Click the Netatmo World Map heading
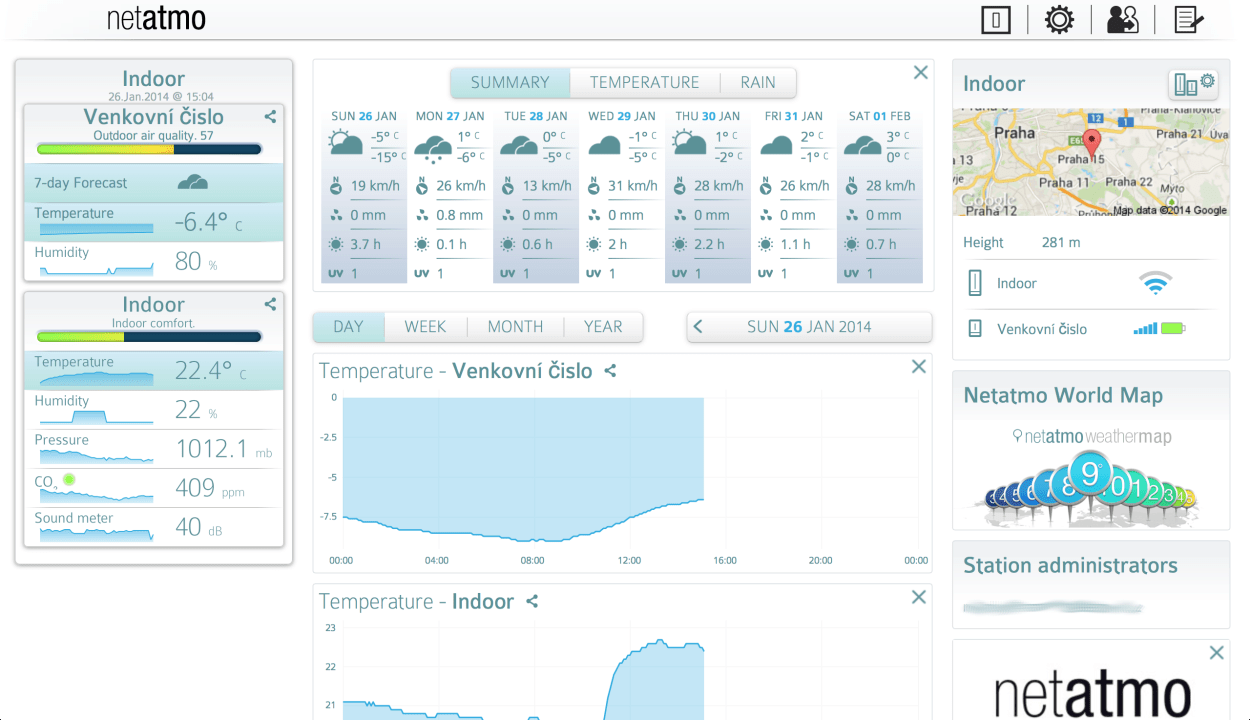 pos(1063,396)
